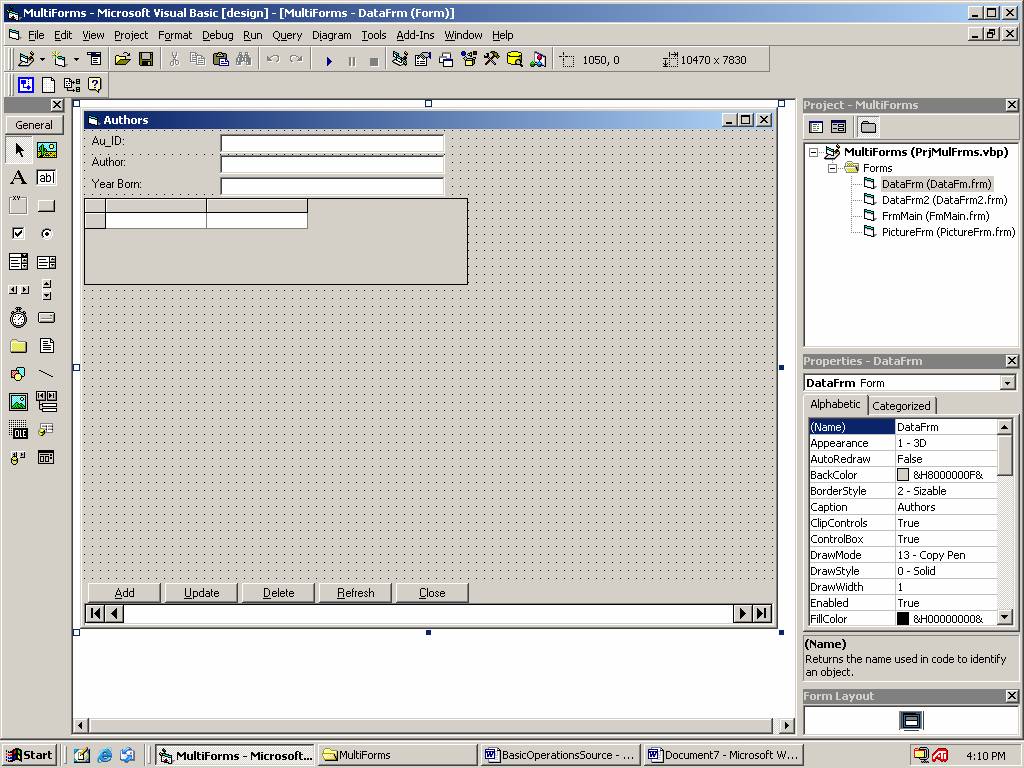Collapse the MultiForms project tree node

point(814,152)
